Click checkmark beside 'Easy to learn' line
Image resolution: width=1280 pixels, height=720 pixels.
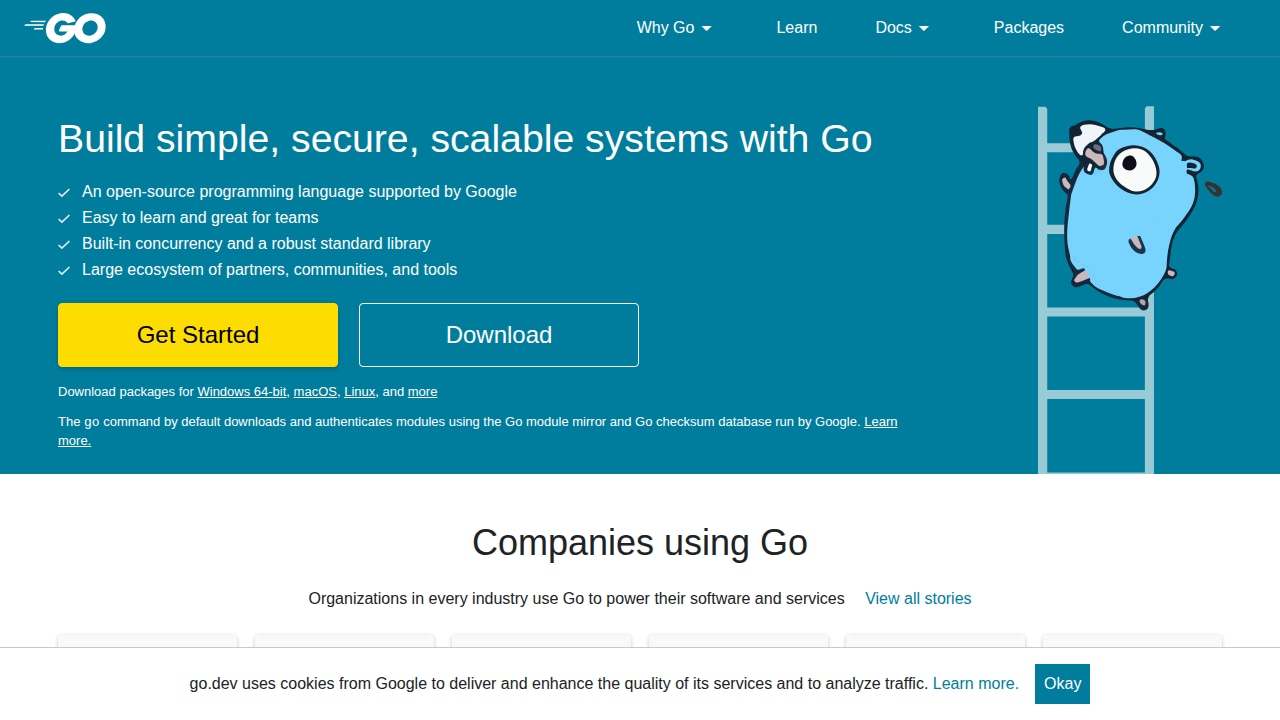pyautogui.click(x=64, y=218)
